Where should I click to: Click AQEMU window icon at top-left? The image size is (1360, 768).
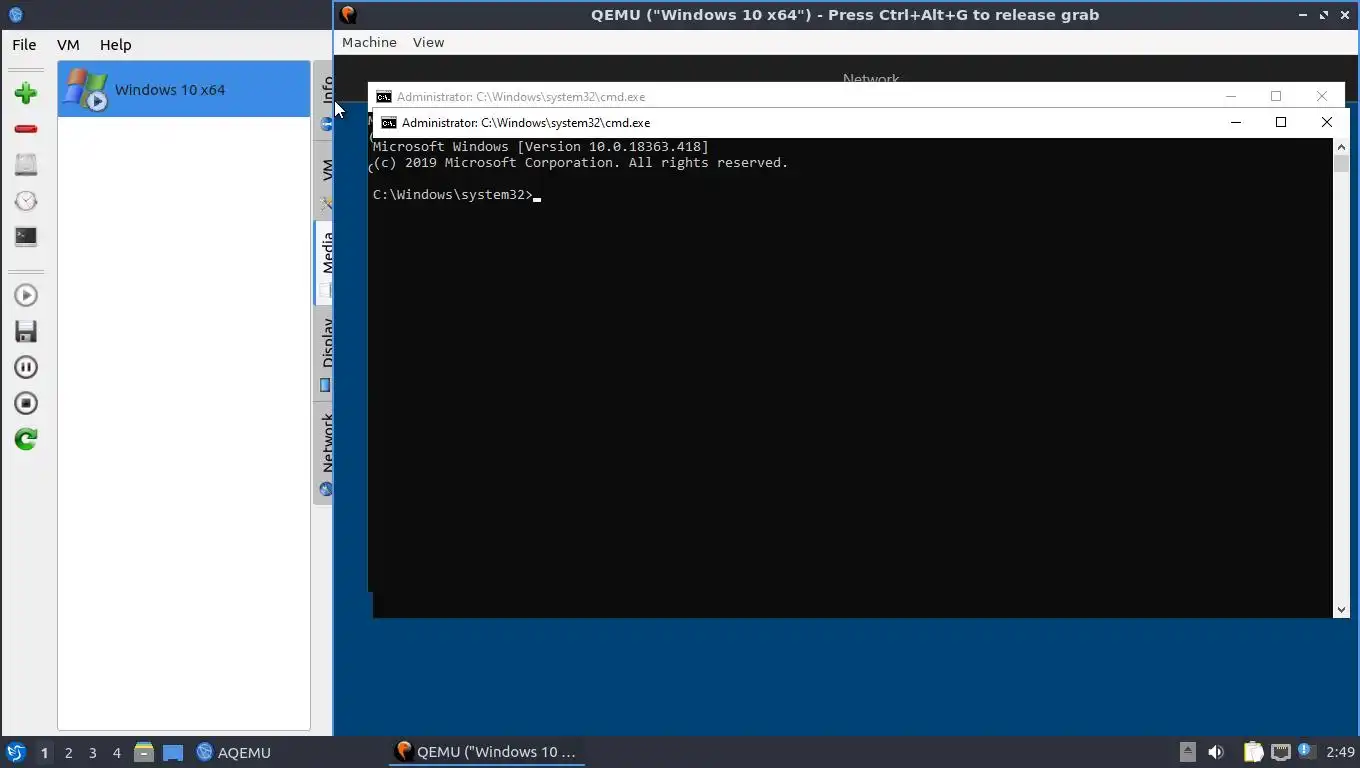pos(15,15)
